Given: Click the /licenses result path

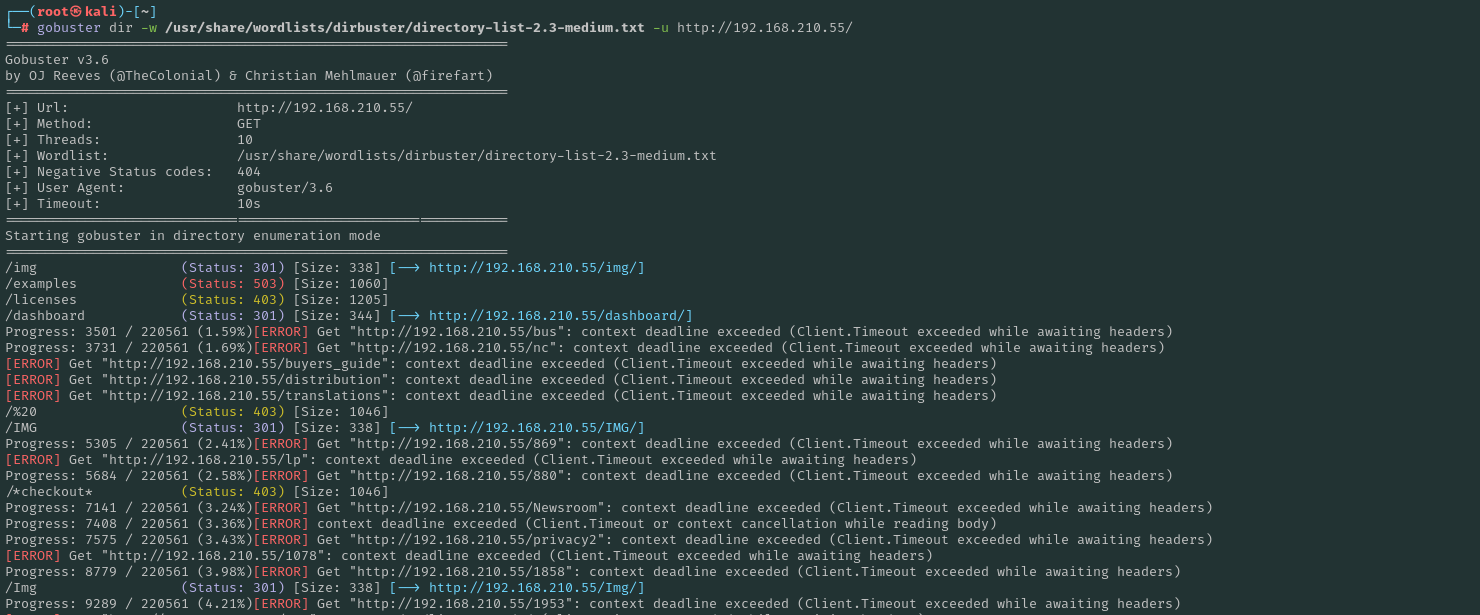Looking at the screenshot, I should [x=41, y=300].
